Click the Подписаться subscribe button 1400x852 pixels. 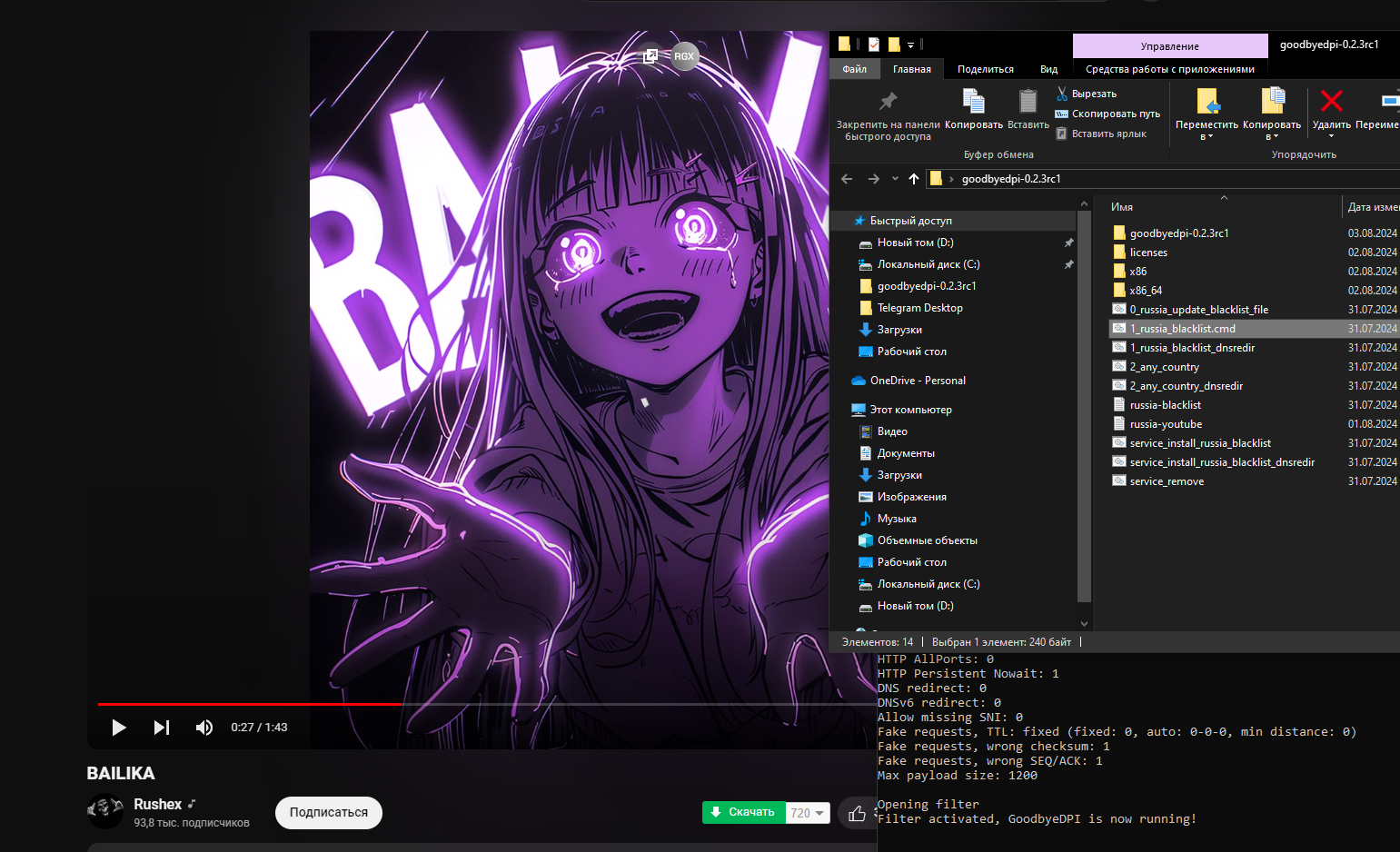tap(329, 812)
